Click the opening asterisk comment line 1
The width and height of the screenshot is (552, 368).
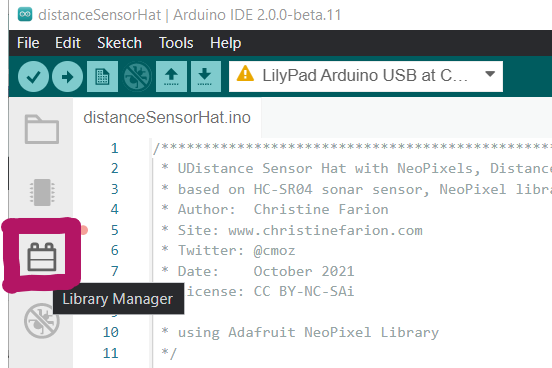(352, 148)
